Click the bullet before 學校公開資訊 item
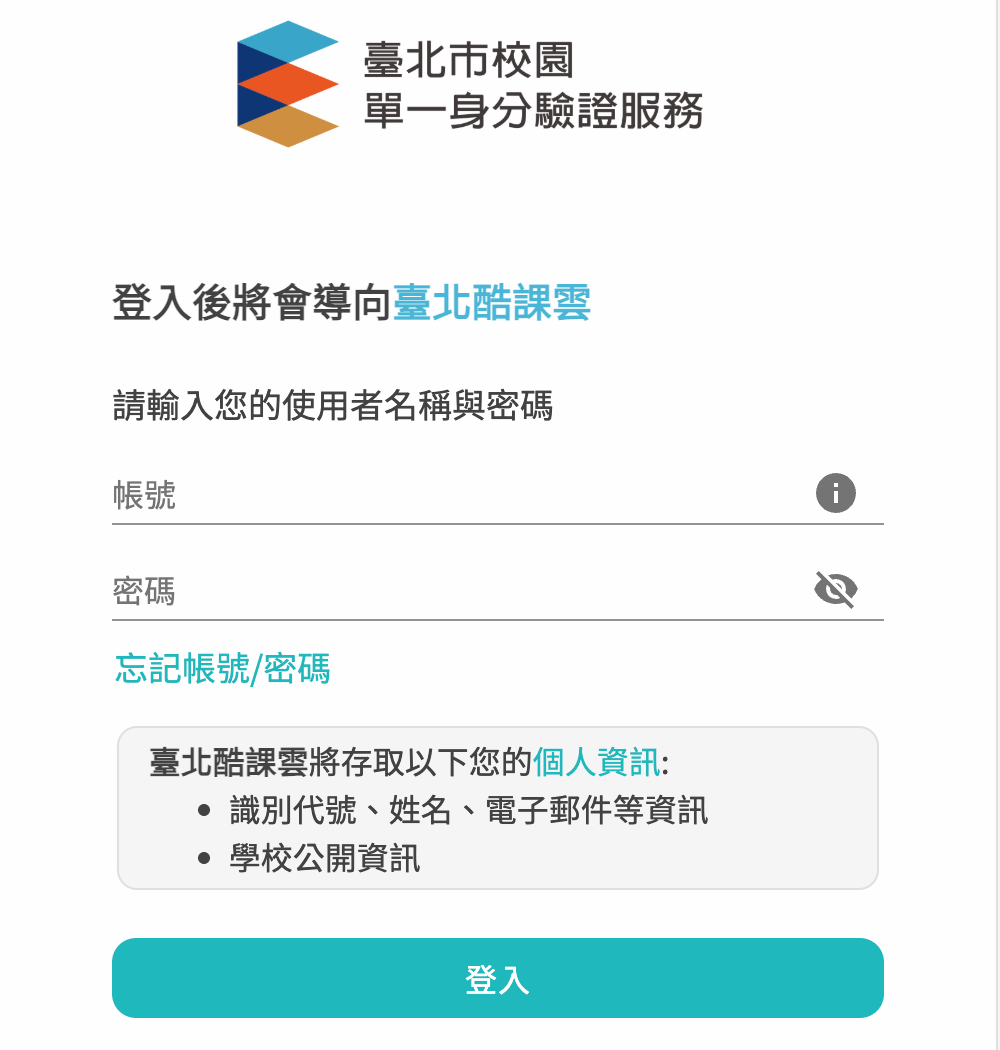The image size is (1000, 1050). tap(205, 858)
